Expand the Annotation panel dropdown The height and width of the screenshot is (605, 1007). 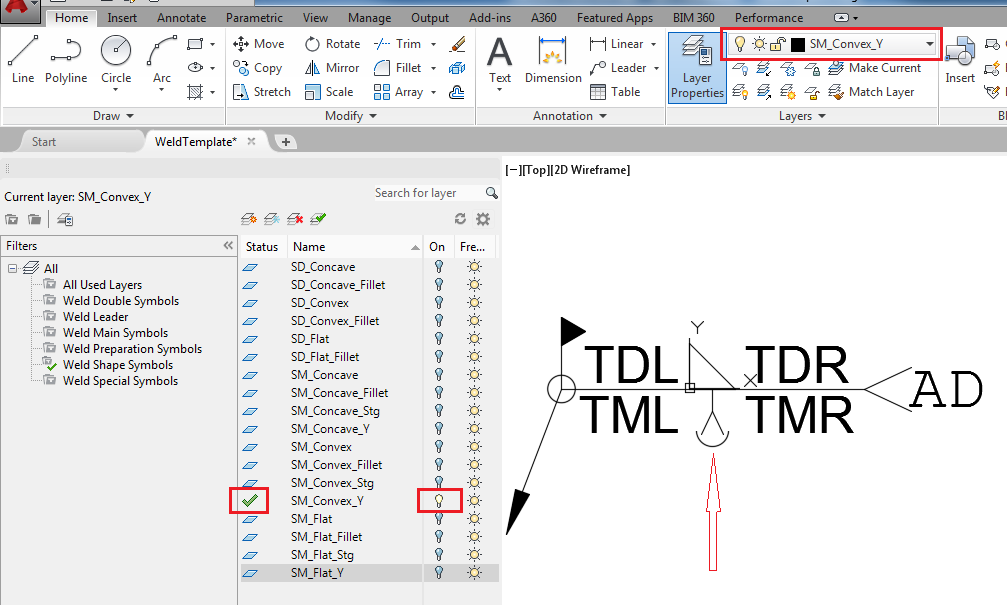pyautogui.click(x=603, y=116)
